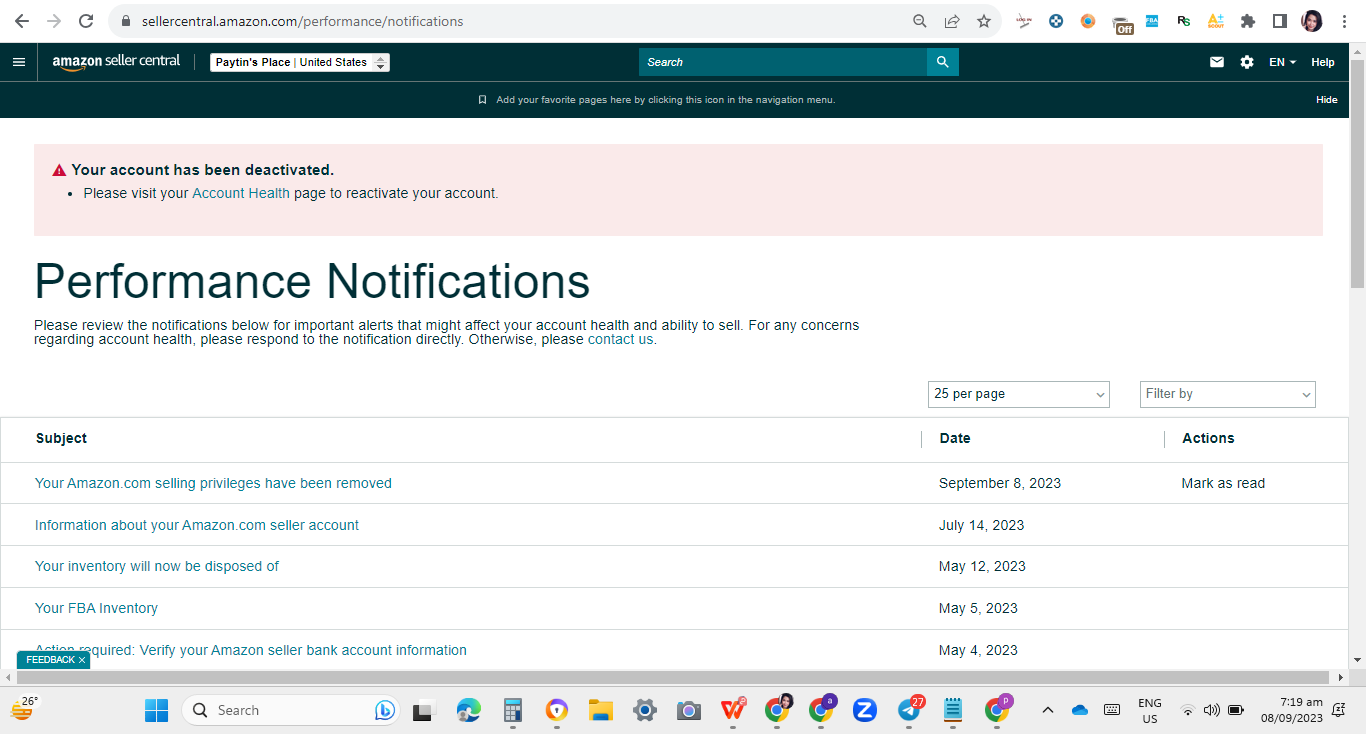Open the 25 per page dropdown
The width and height of the screenshot is (1366, 734).
(1018, 394)
